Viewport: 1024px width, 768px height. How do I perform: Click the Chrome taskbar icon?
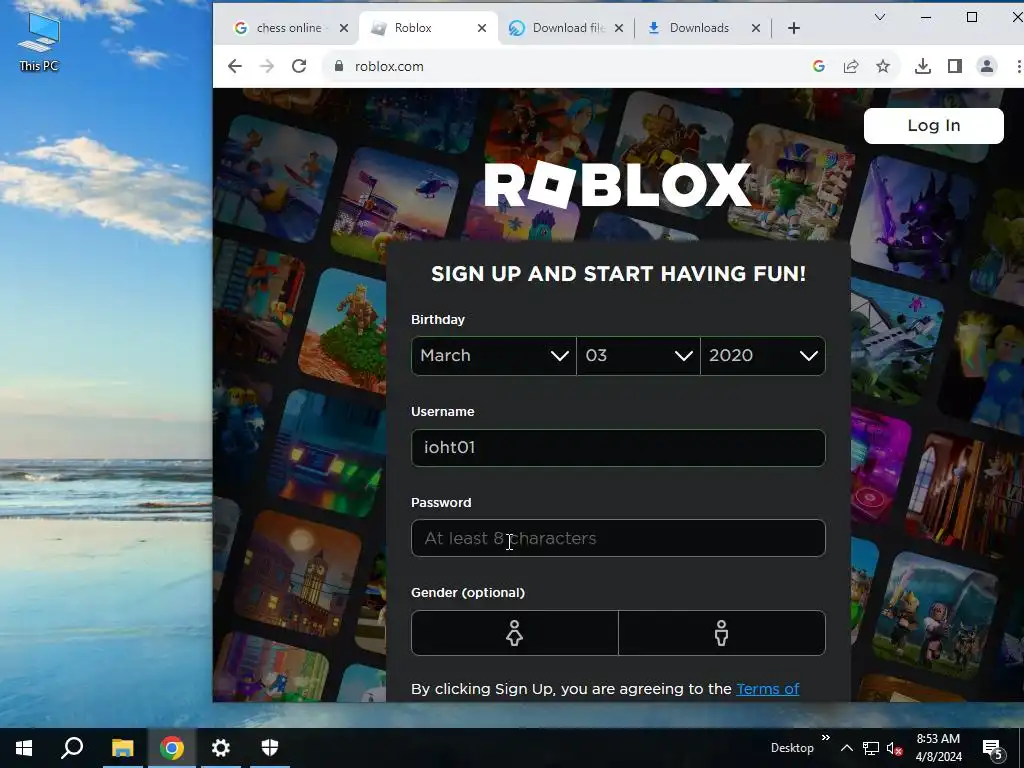click(172, 748)
